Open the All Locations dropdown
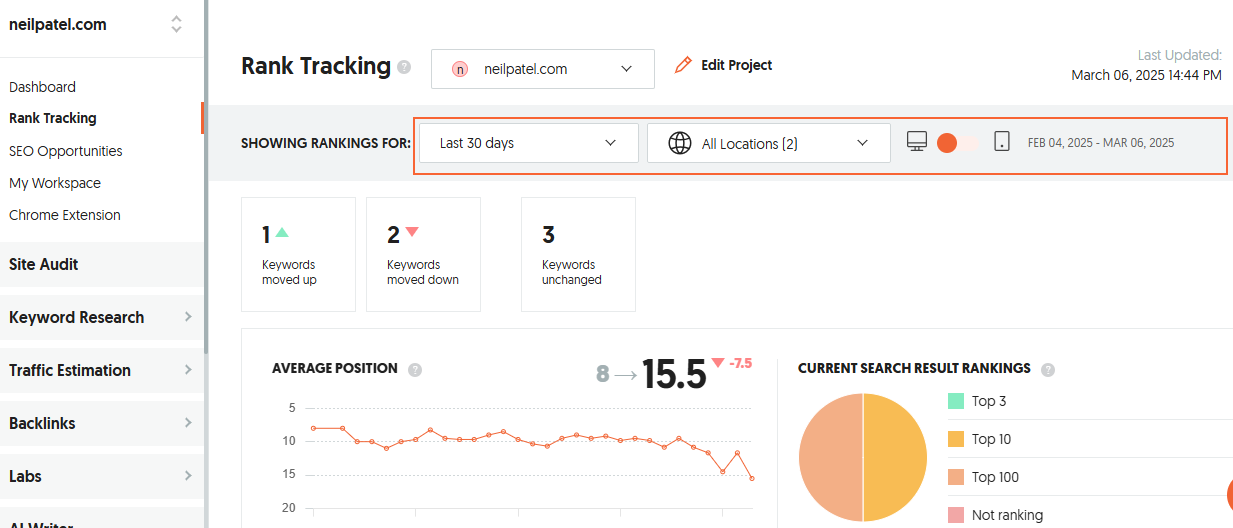This screenshot has height=528, width=1233. pos(768,143)
